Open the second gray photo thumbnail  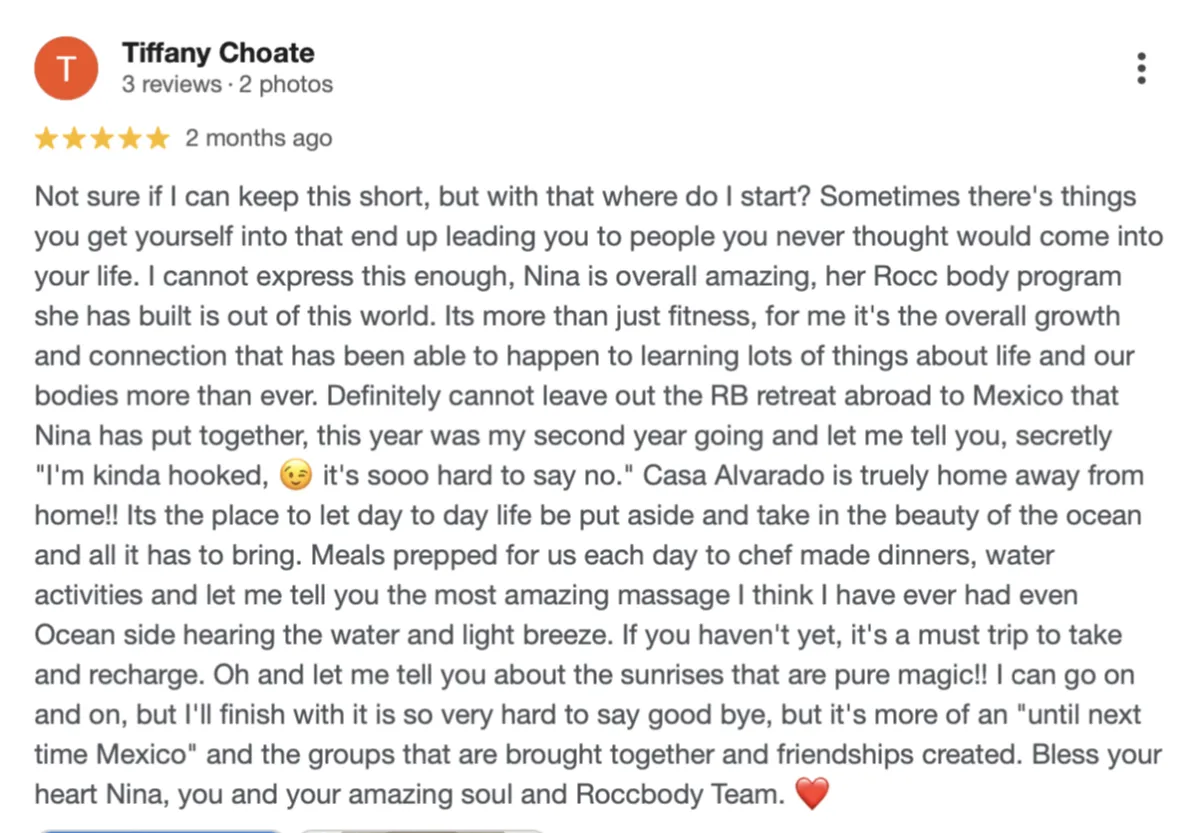[x=420, y=829]
